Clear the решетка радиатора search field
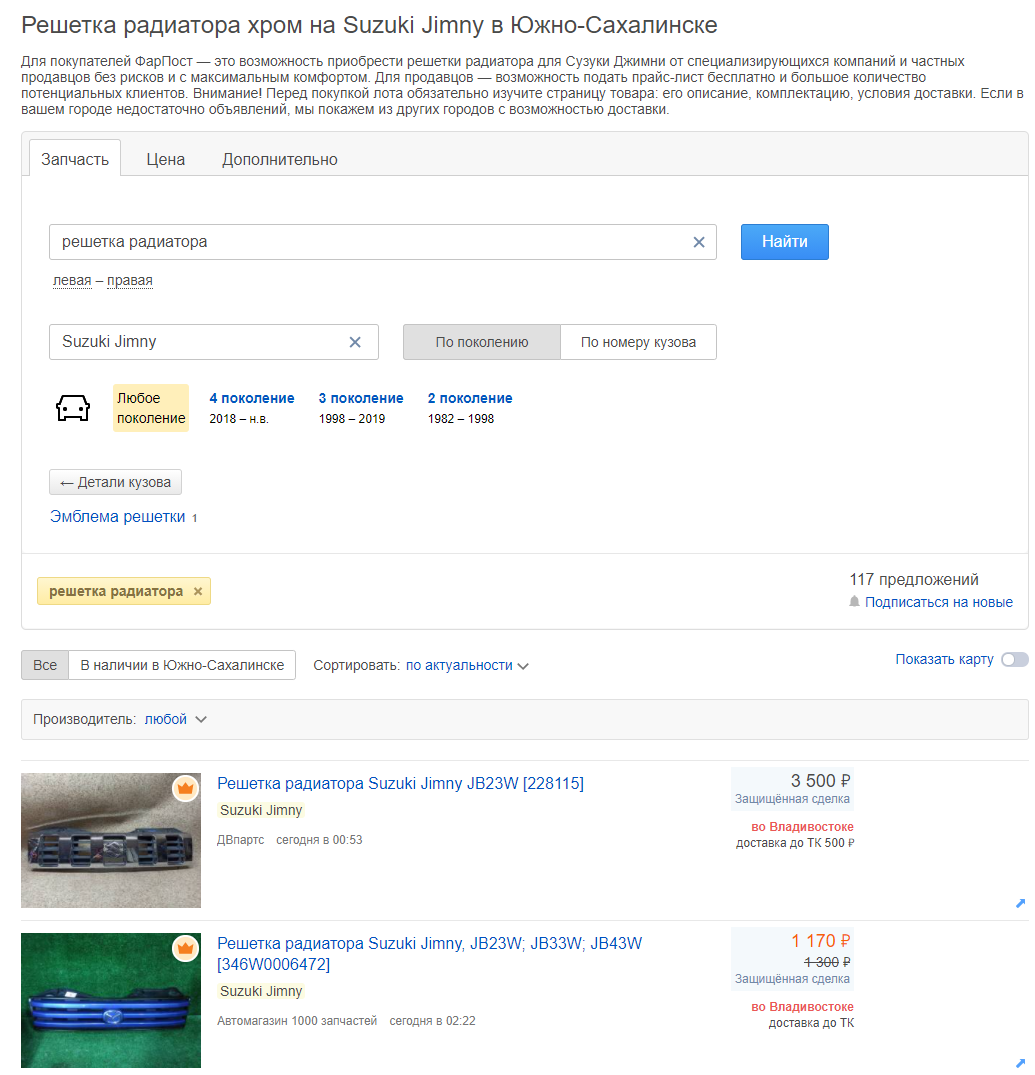Viewport: 1035px width, 1075px height. [698, 242]
